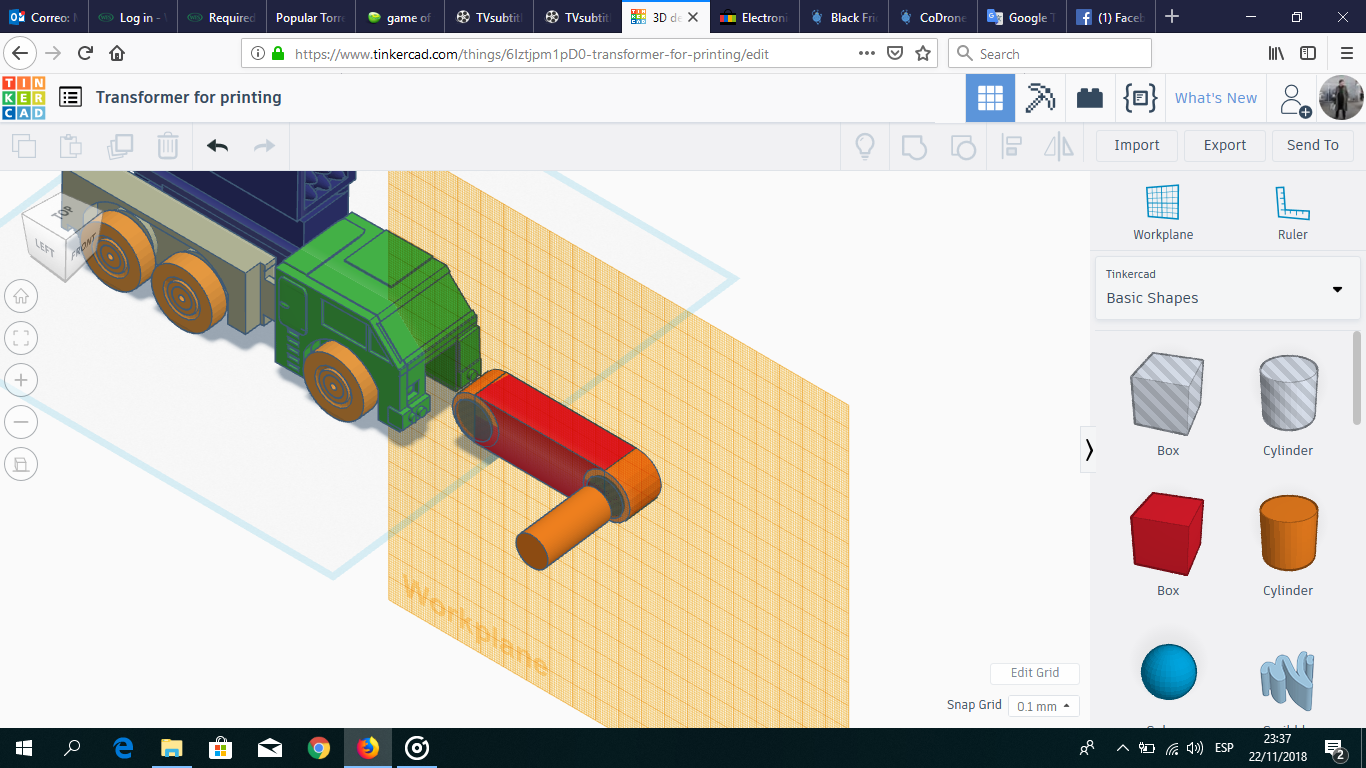Switch to the Black Friday browser tab
This screenshot has width=1366, height=768.
845,17
